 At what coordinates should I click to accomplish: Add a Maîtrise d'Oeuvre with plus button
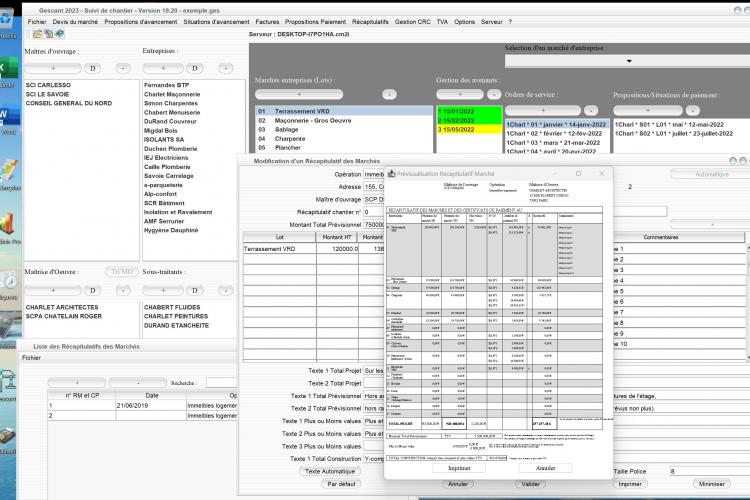coord(53,290)
